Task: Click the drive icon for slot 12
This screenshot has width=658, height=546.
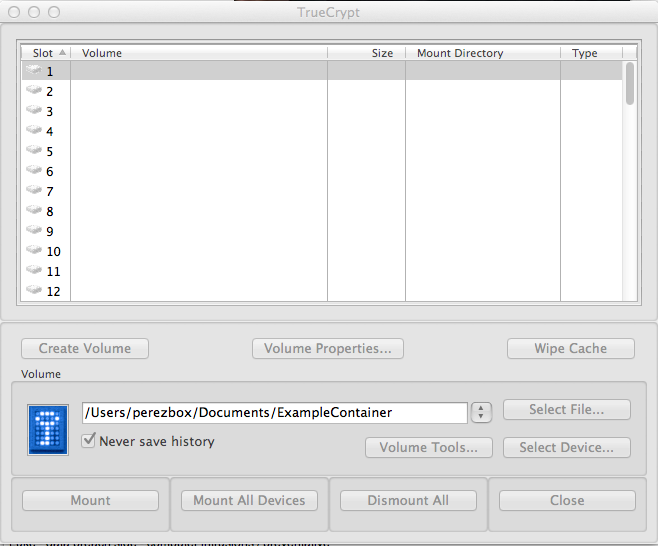Action: 34,290
